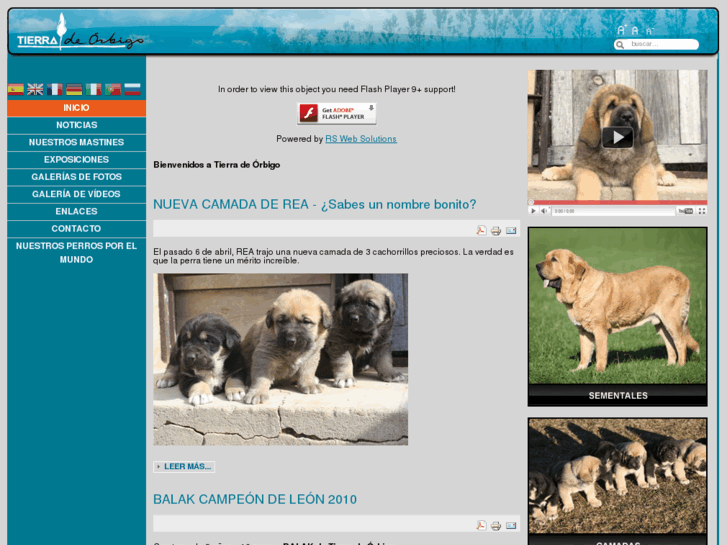Open PDF icon for Balak Campeón article
Viewport: 727px width, 545px height.
click(481, 525)
